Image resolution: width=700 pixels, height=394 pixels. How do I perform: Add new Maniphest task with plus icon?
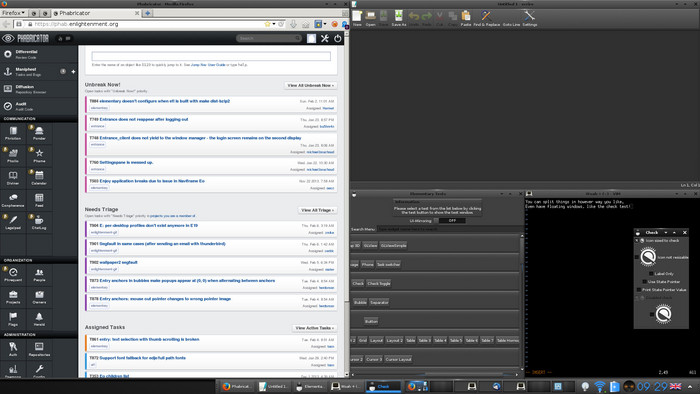(x=73, y=71)
